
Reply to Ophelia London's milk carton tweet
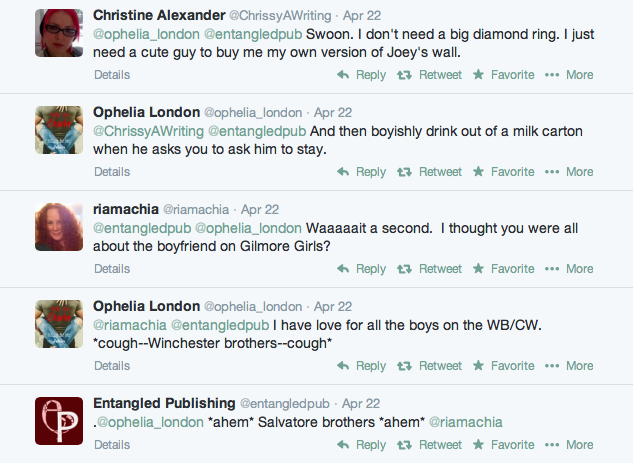point(362,172)
